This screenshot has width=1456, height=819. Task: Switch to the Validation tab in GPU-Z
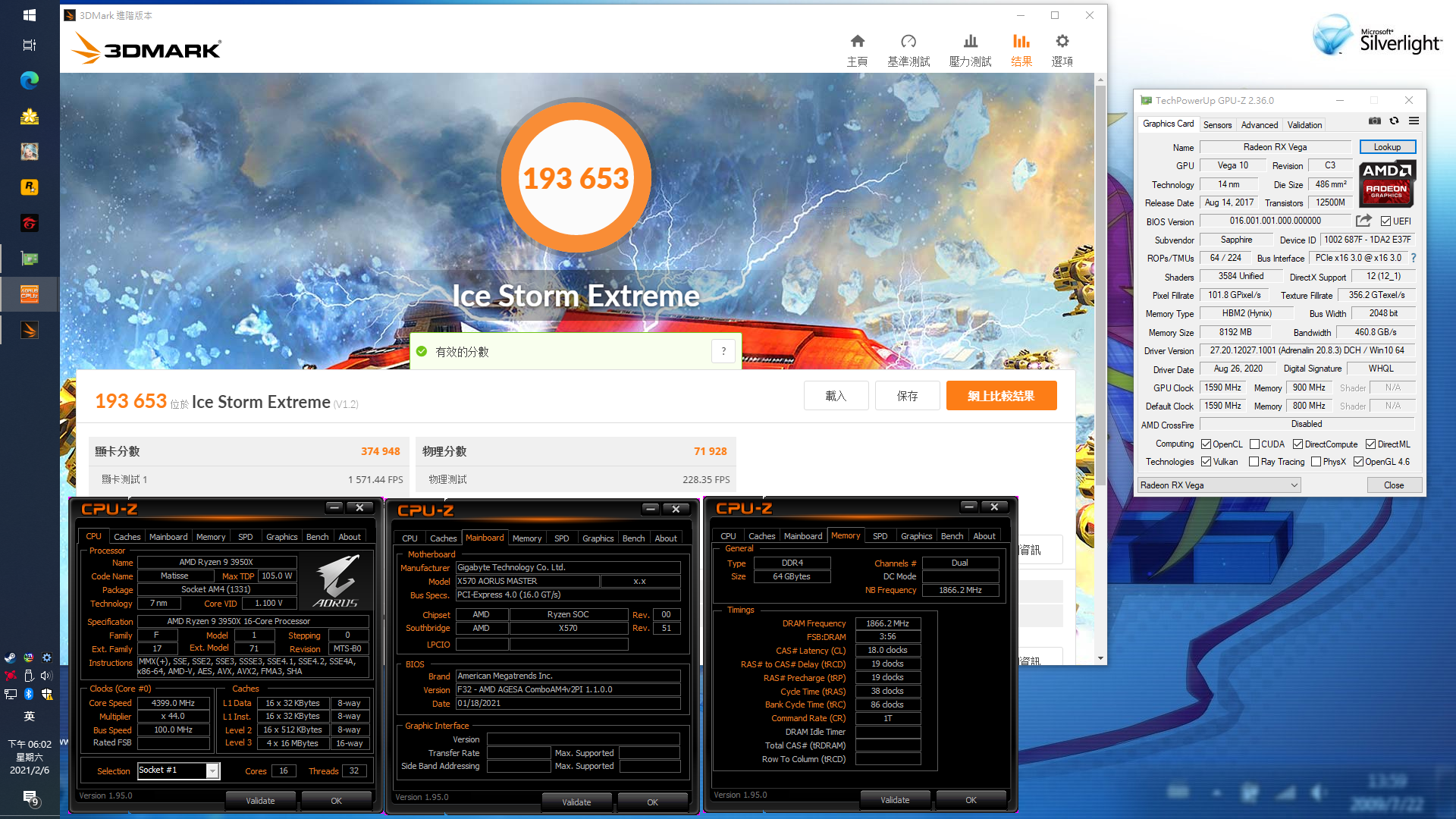click(x=1304, y=125)
